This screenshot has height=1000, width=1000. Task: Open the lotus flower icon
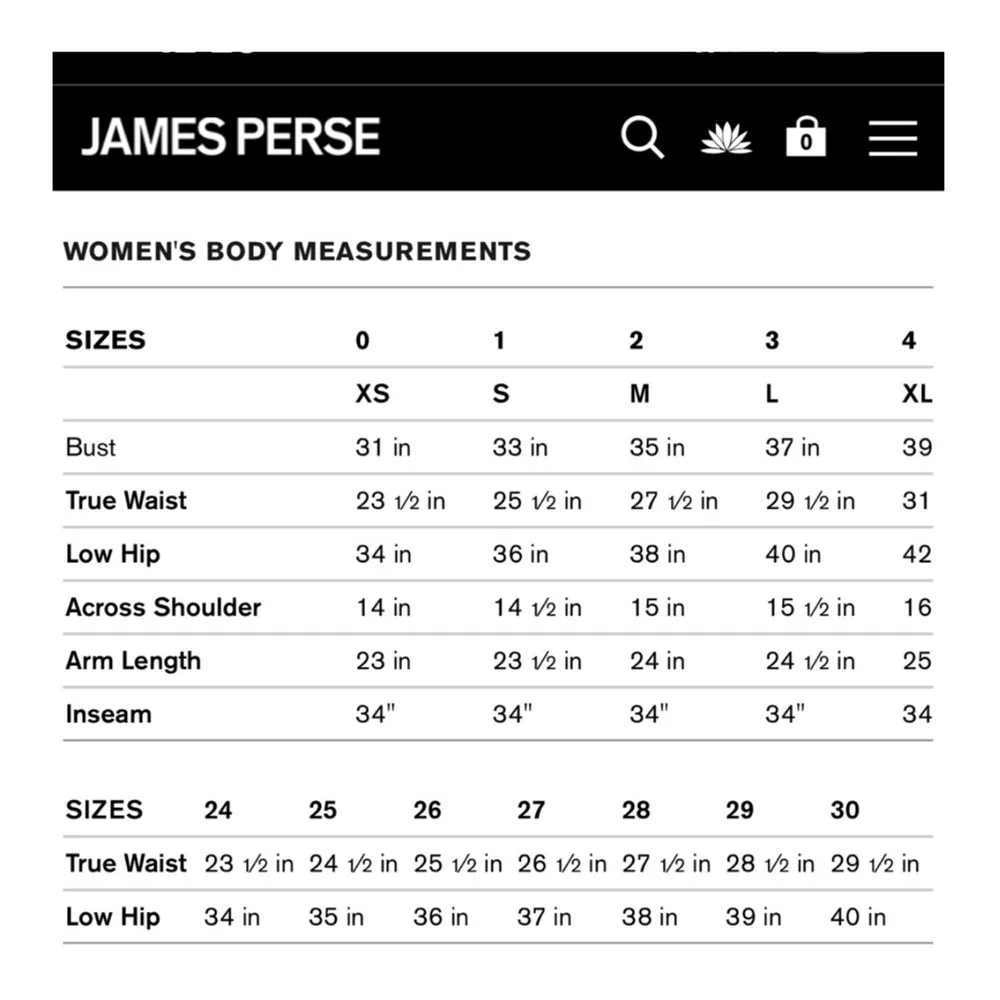(x=726, y=138)
